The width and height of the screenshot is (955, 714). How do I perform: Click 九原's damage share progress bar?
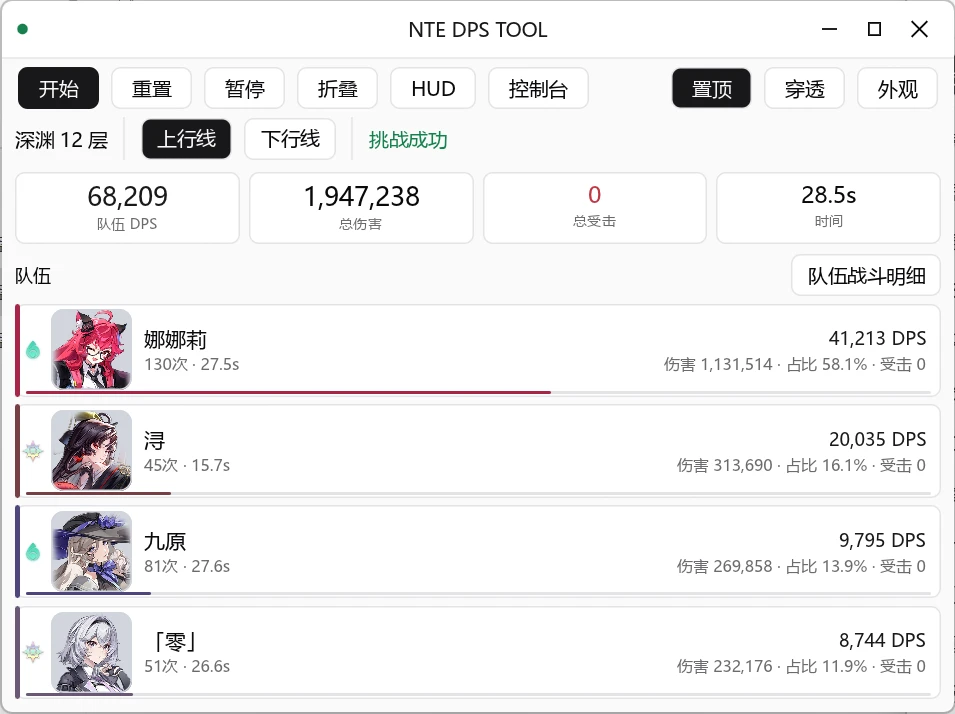[x=478, y=593]
